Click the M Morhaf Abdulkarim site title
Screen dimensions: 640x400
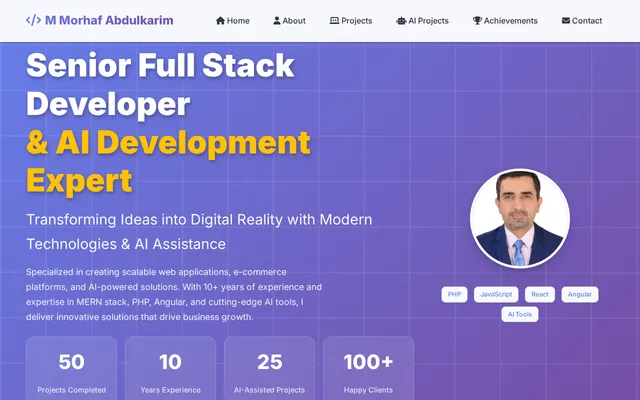tap(109, 20)
